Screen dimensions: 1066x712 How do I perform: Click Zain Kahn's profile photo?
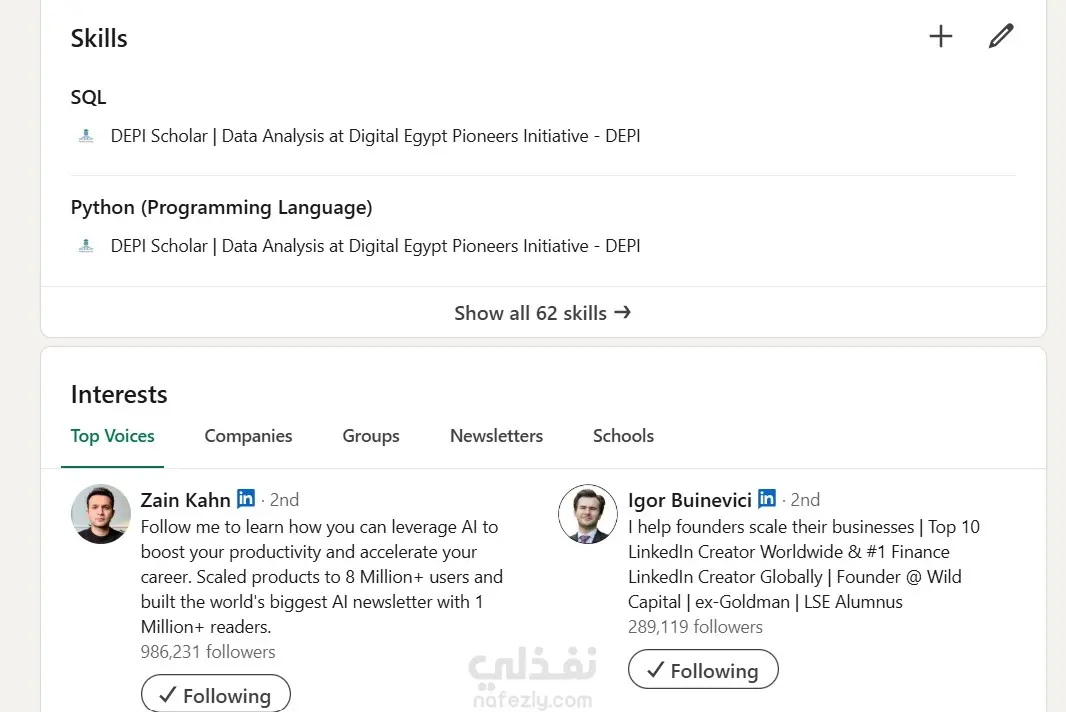[100, 513]
